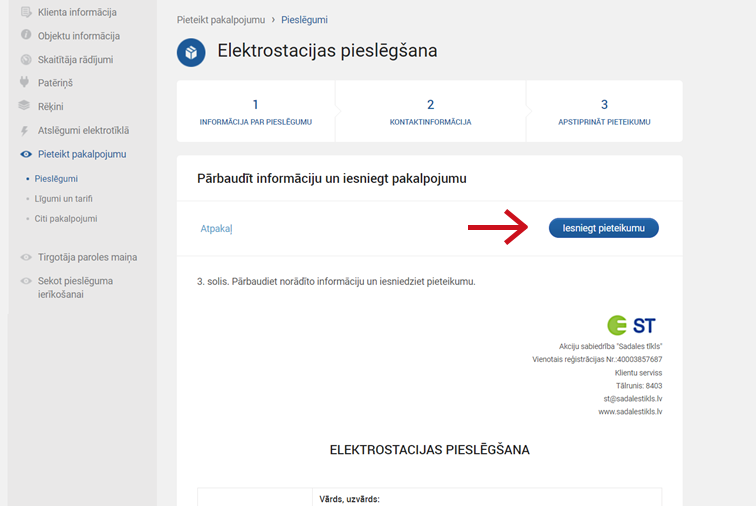
Task: Submit with Iesniegt pieteikumu button
Action: point(604,228)
